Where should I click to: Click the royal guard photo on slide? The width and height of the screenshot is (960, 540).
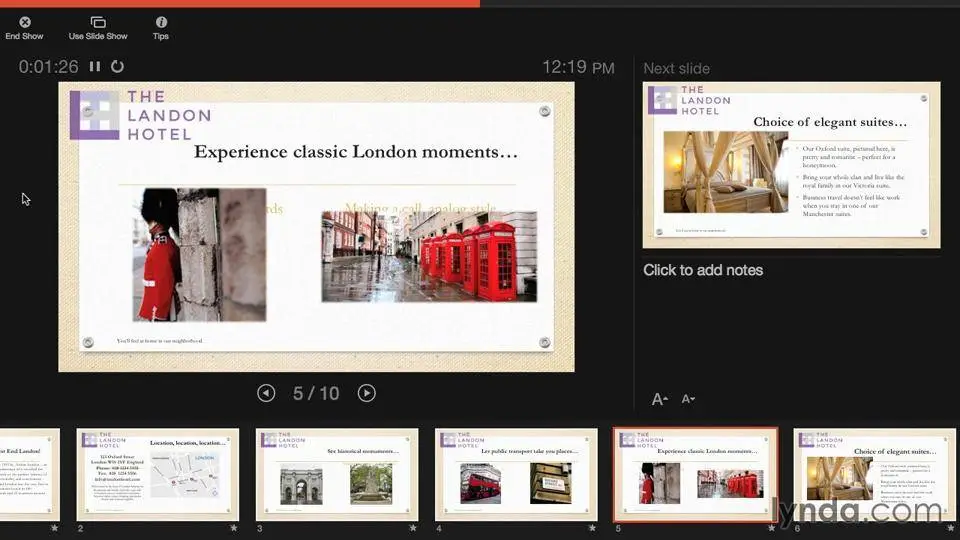tap(200, 255)
